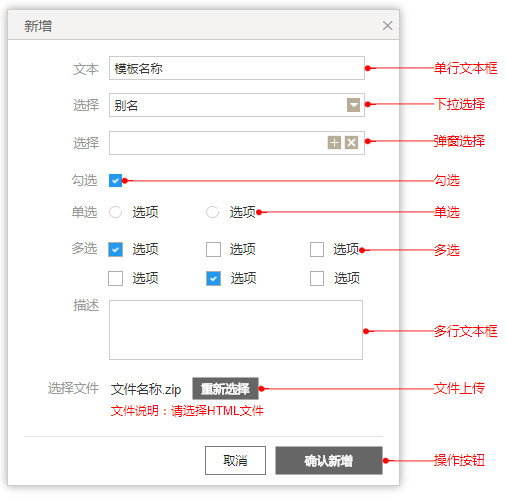Image resolution: width=506 pixels, height=501 pixels.
Task: Open the 别名 dropdown arrow
Action: point(353,105)
